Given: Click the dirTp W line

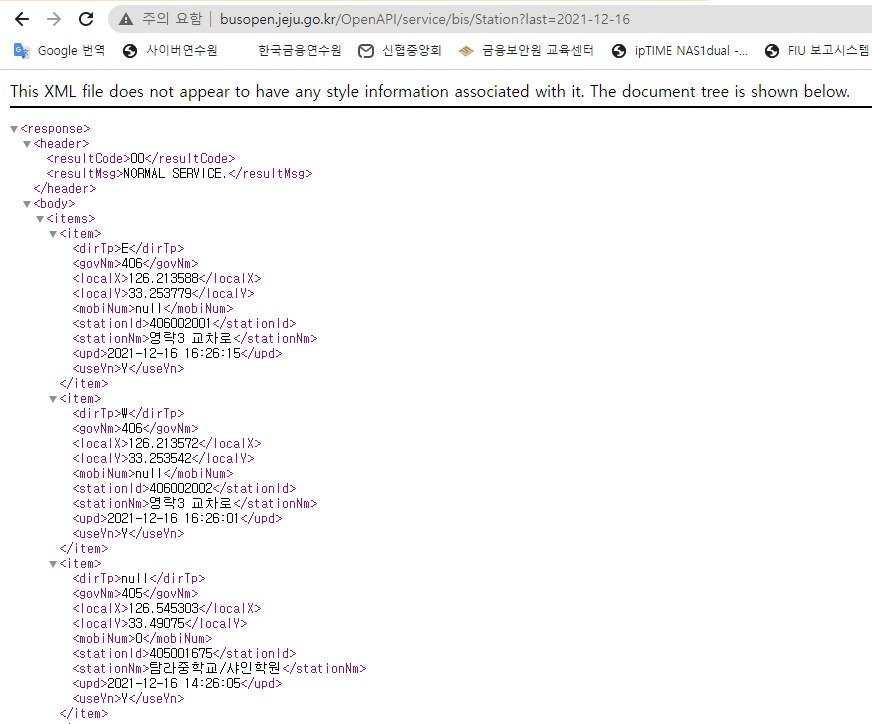Looking at the screenshot, I should [128, 414].
